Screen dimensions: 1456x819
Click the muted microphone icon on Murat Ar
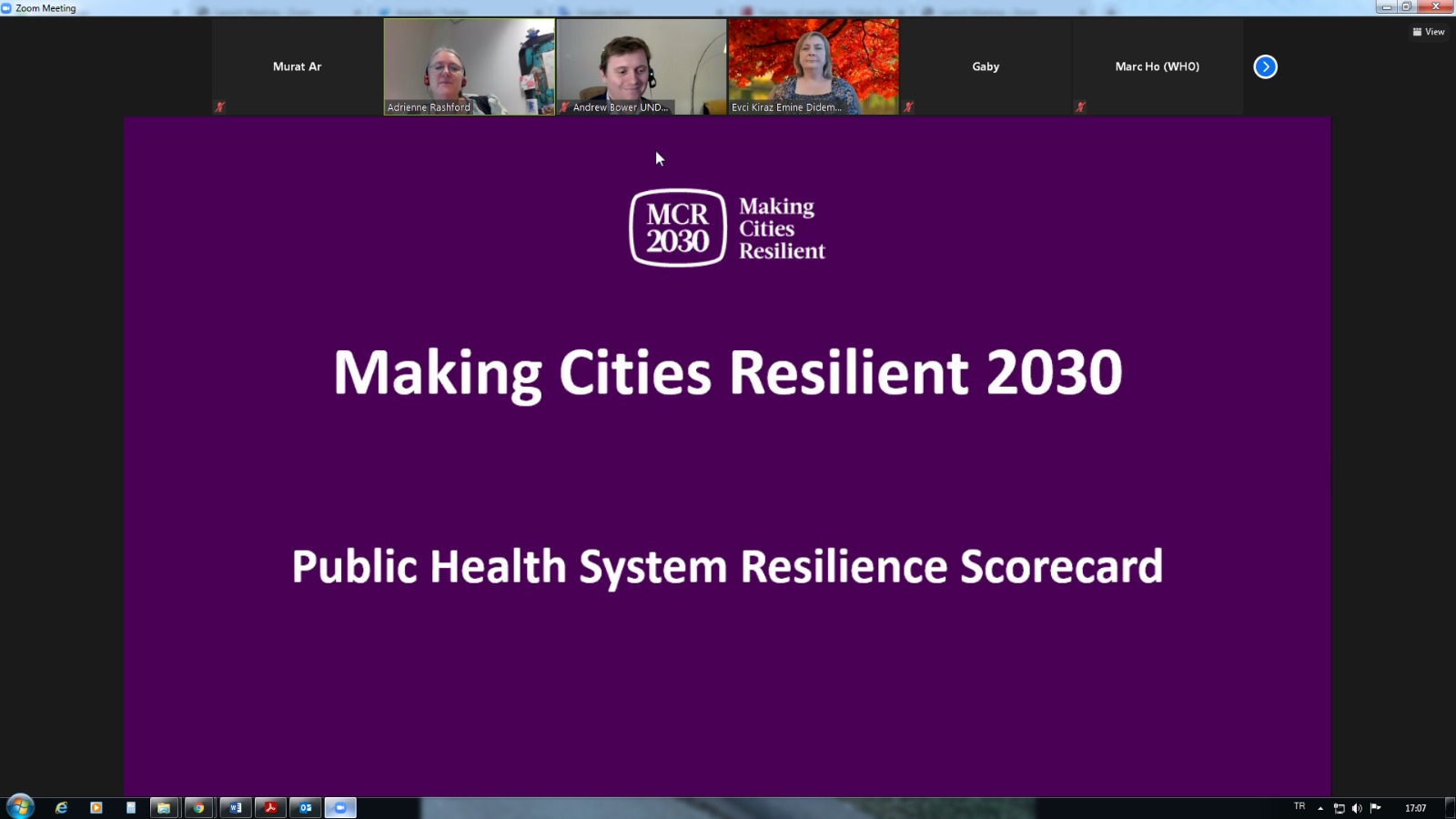click(219, 106)
